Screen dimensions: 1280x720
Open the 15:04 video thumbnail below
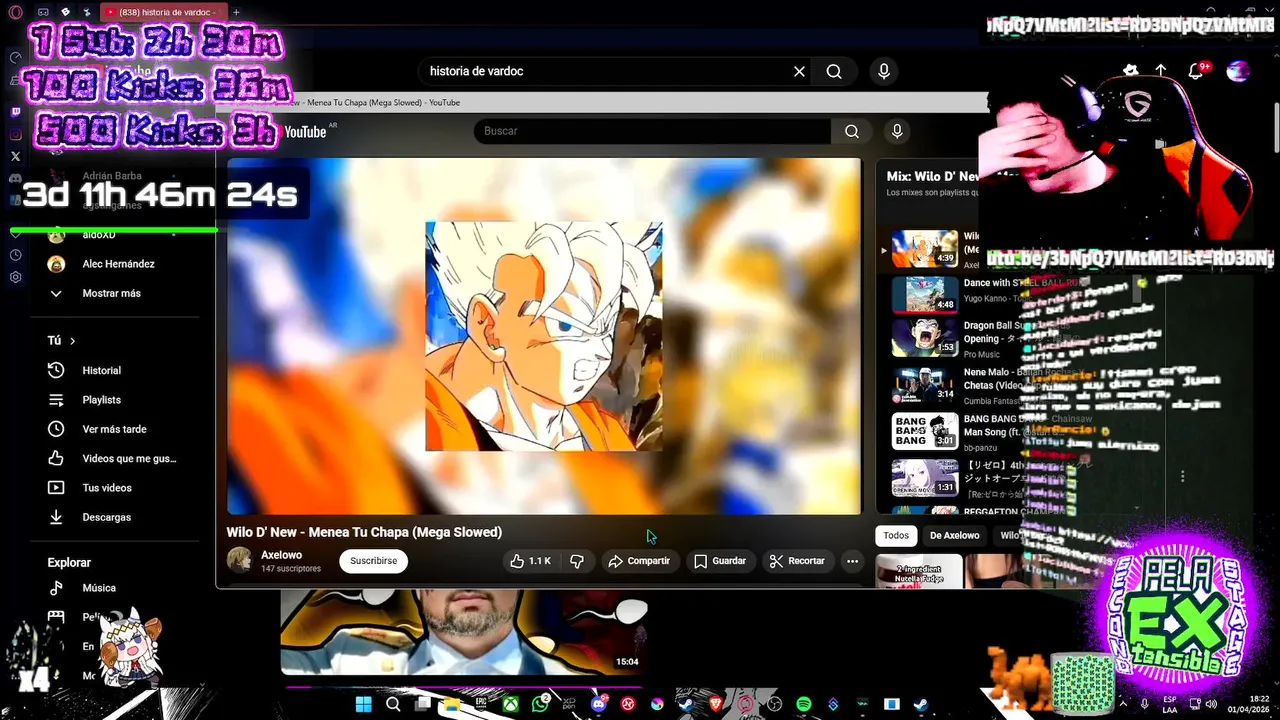click(464, 632)
